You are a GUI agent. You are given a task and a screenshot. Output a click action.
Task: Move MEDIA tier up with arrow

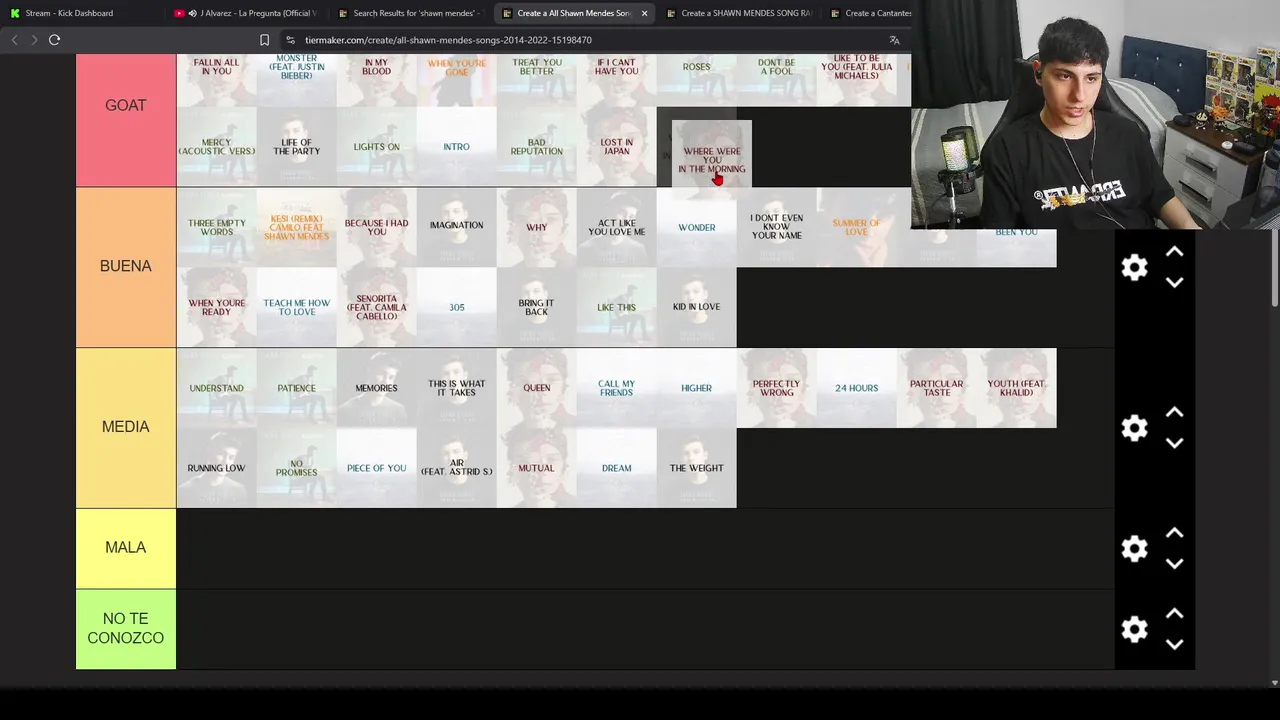pyautogui.click(x=1174, y=412)
